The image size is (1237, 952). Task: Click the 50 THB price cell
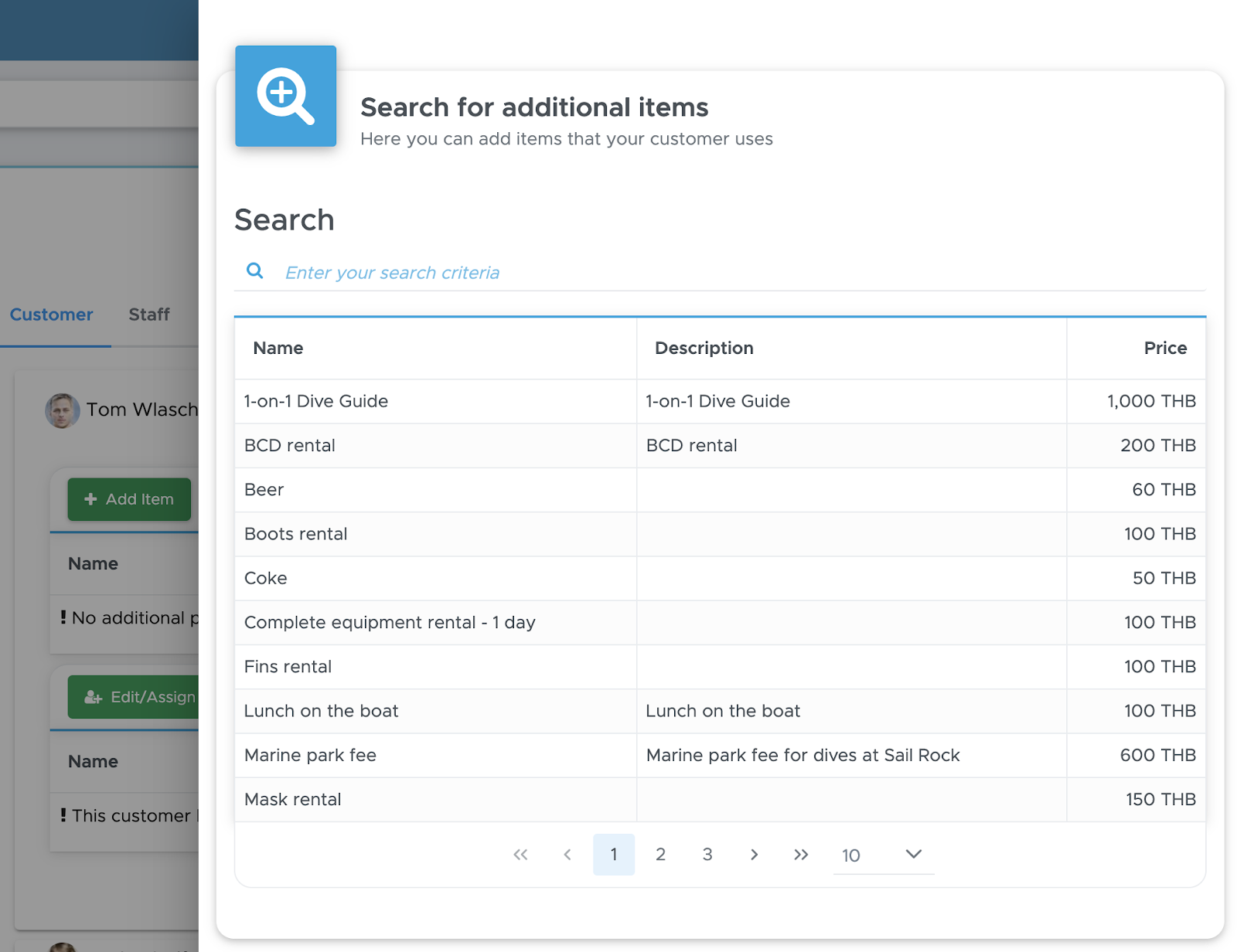(1136, 578)
